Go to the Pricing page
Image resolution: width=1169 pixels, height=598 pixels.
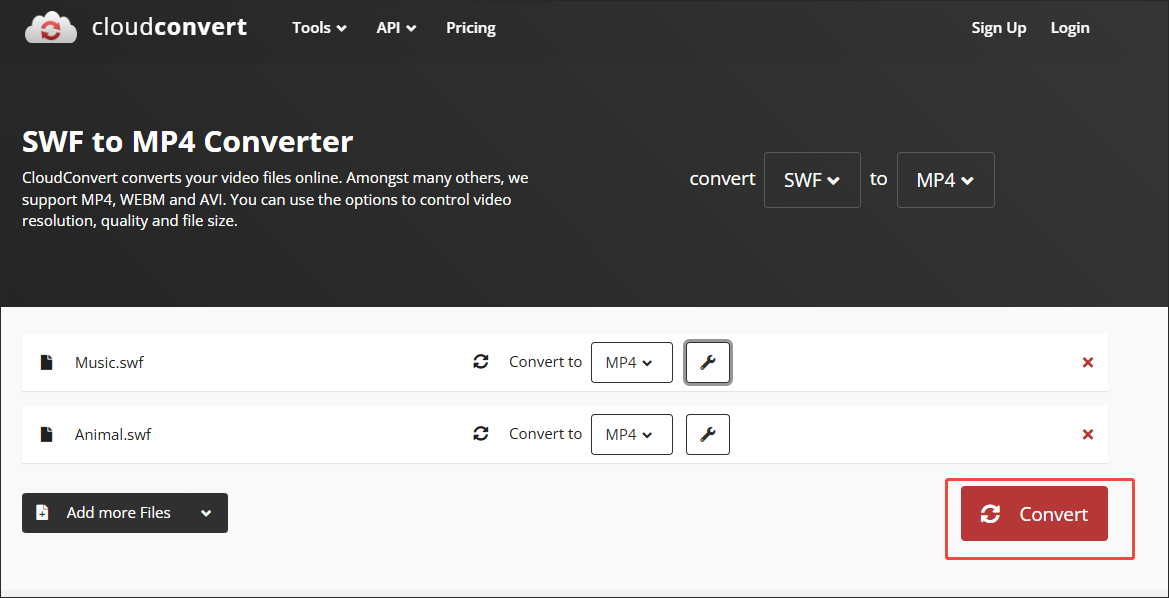[470, 27]
